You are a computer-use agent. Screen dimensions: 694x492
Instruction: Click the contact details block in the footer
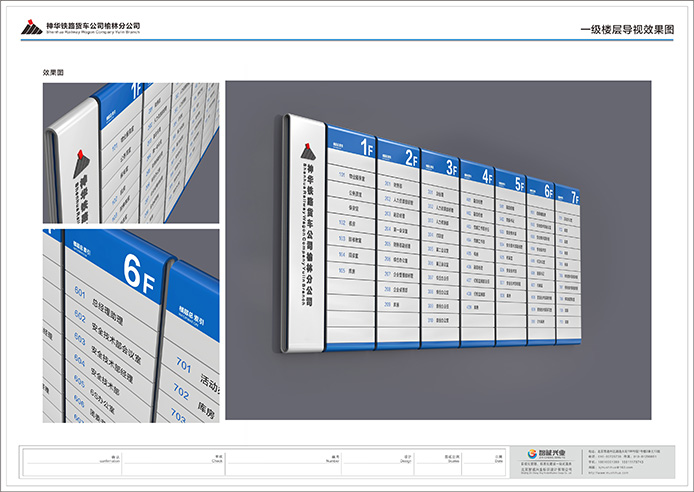point(624,462)
